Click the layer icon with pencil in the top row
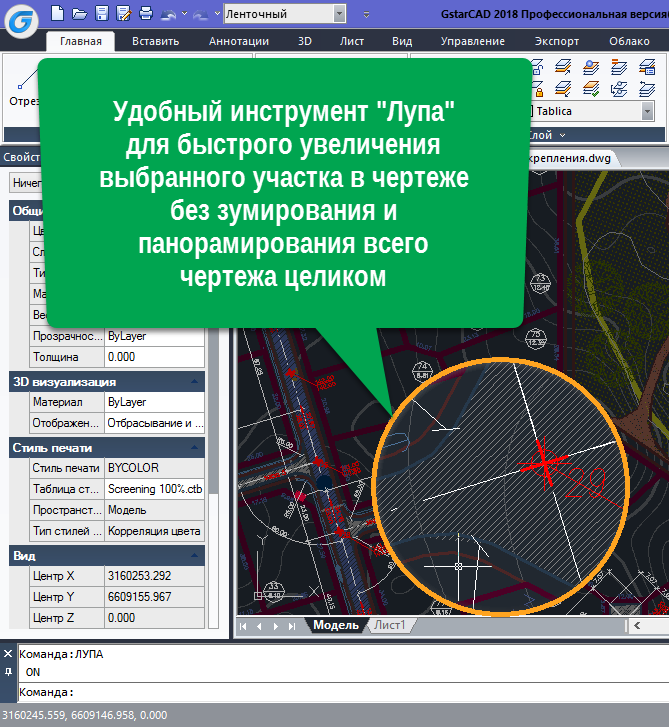Screen dimensions: 669x727 point(563,67)
